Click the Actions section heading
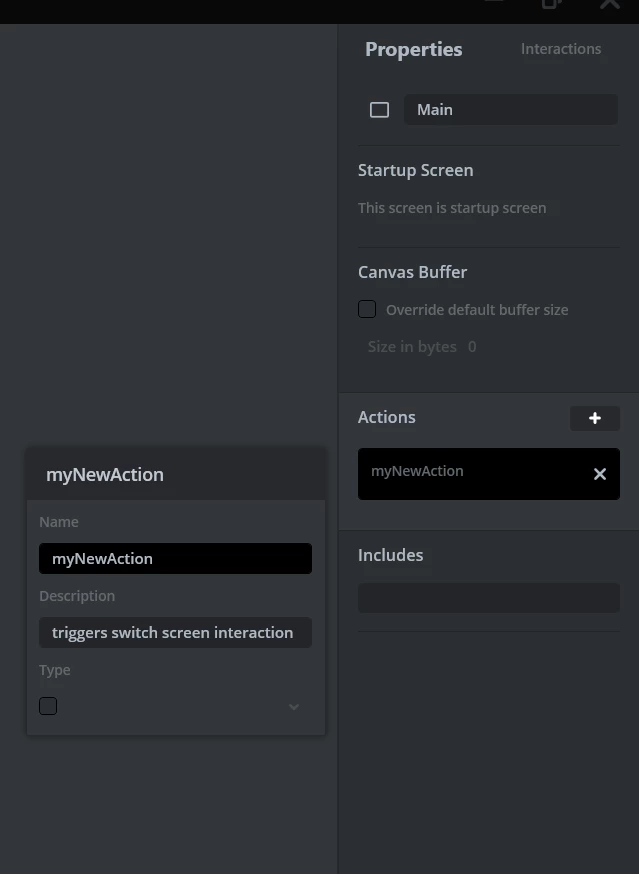The image size is (639, 874). click(386, 417)
